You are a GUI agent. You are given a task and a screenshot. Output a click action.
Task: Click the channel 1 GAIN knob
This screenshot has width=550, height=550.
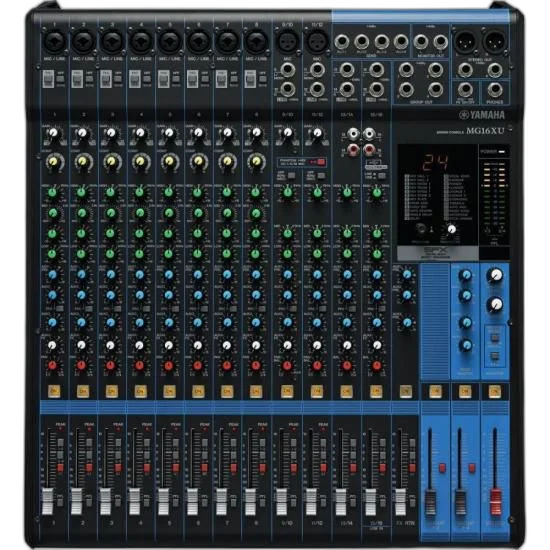pos(53,133)
